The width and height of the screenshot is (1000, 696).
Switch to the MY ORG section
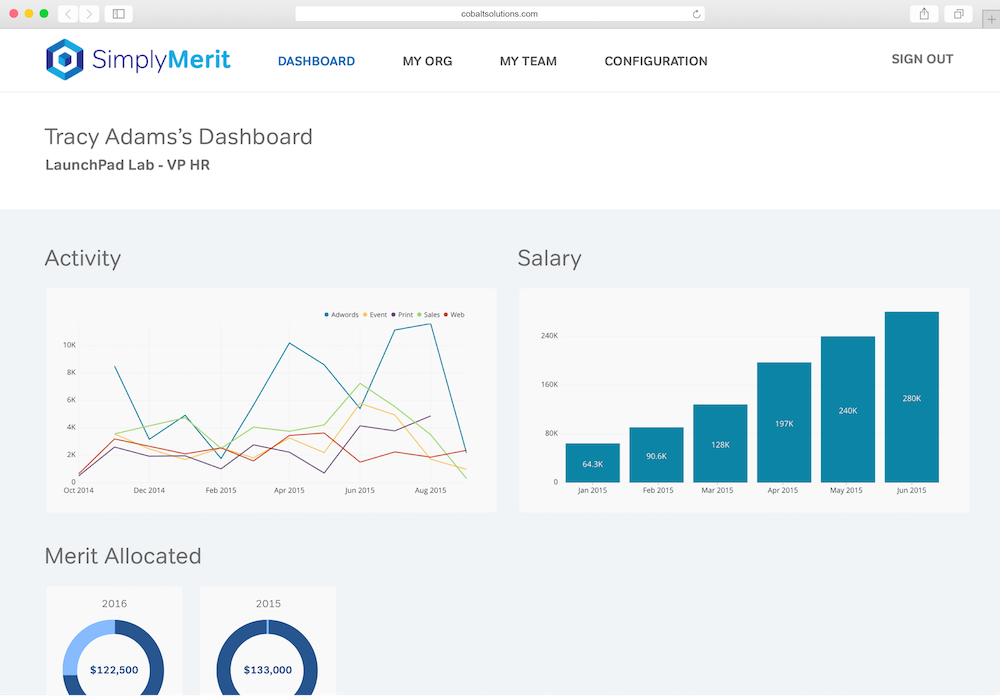(x=427, y=61)
